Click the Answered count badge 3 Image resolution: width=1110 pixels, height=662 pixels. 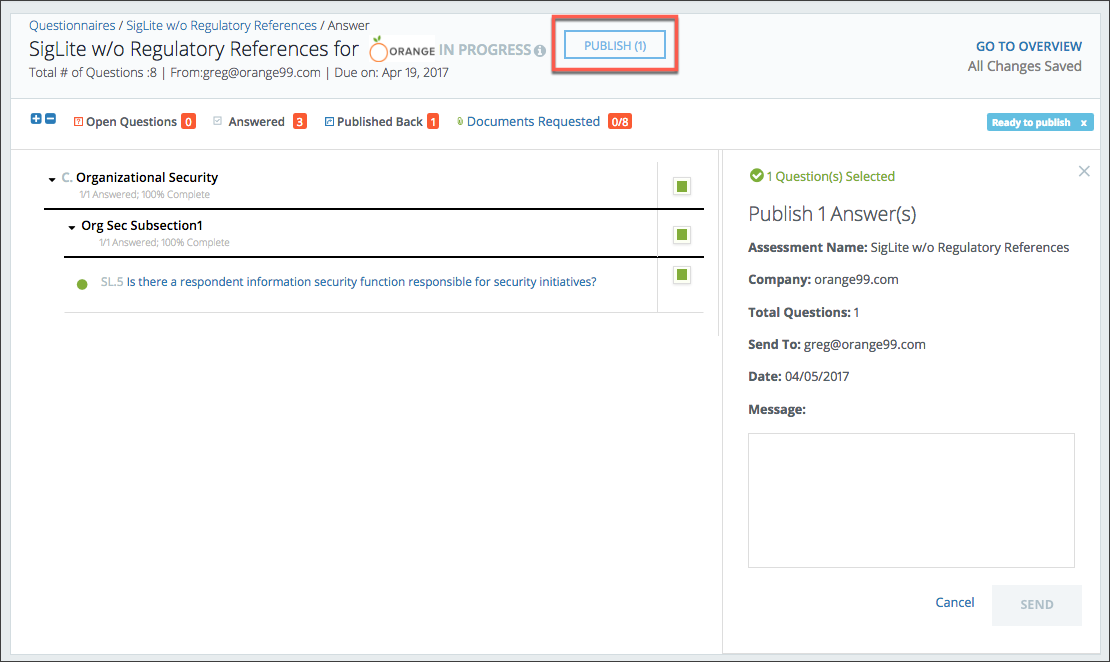300,122
